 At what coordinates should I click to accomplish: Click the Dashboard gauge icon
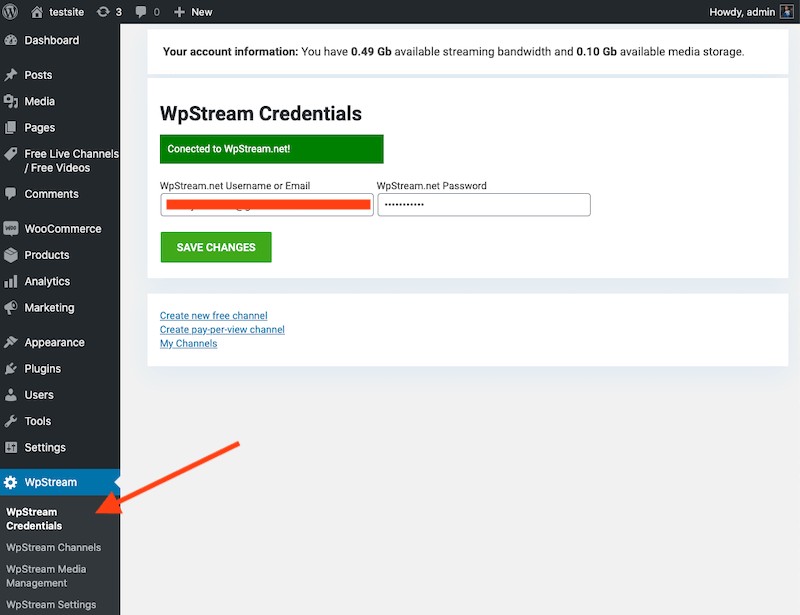(x=11, y=40)
